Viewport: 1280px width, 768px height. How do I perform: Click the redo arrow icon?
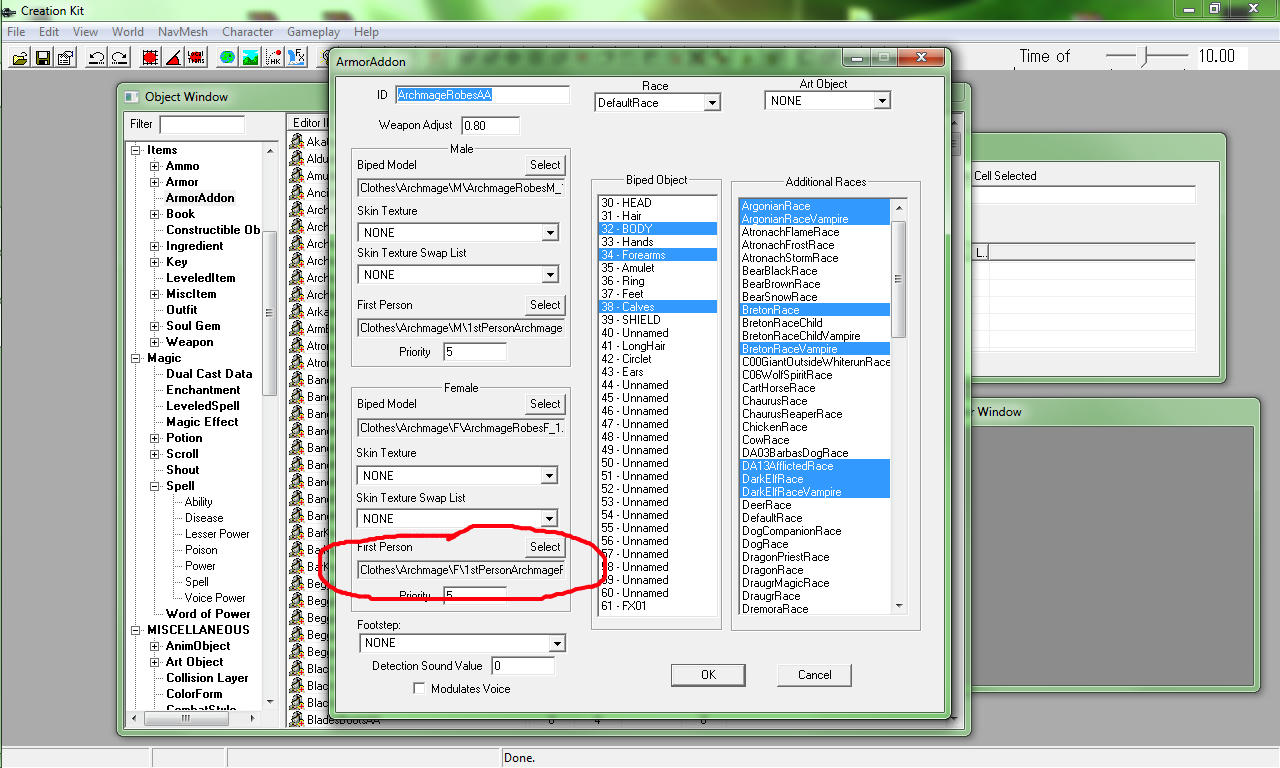click(119, 57)
